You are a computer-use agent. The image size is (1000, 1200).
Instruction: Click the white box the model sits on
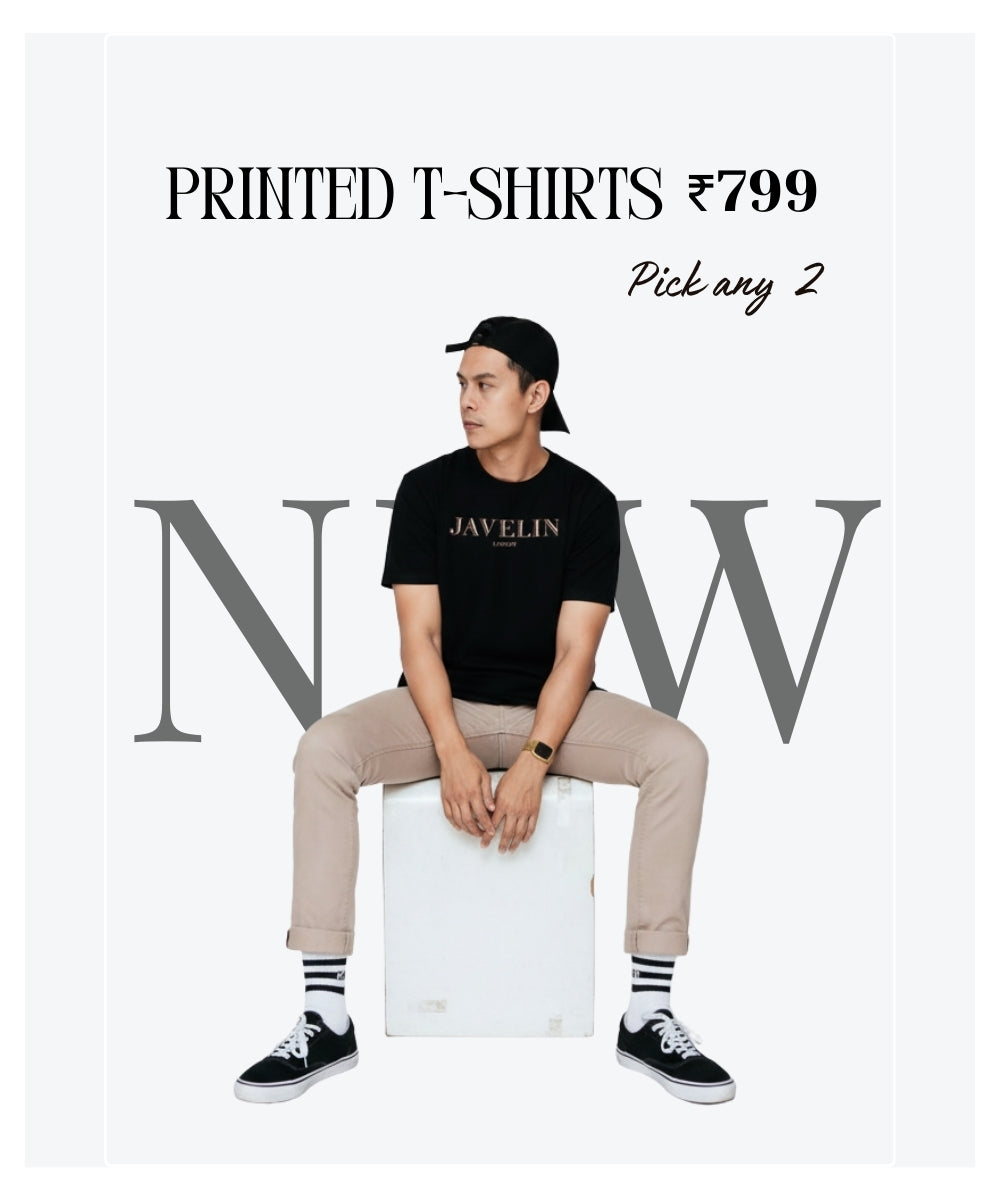[x=489, y=905]
